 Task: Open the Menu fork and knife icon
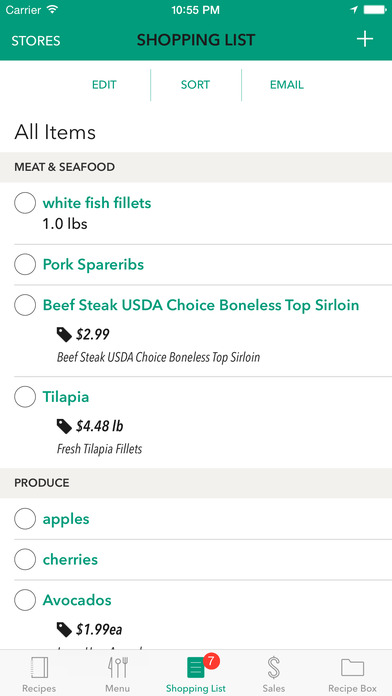click(x=118, y=668)
